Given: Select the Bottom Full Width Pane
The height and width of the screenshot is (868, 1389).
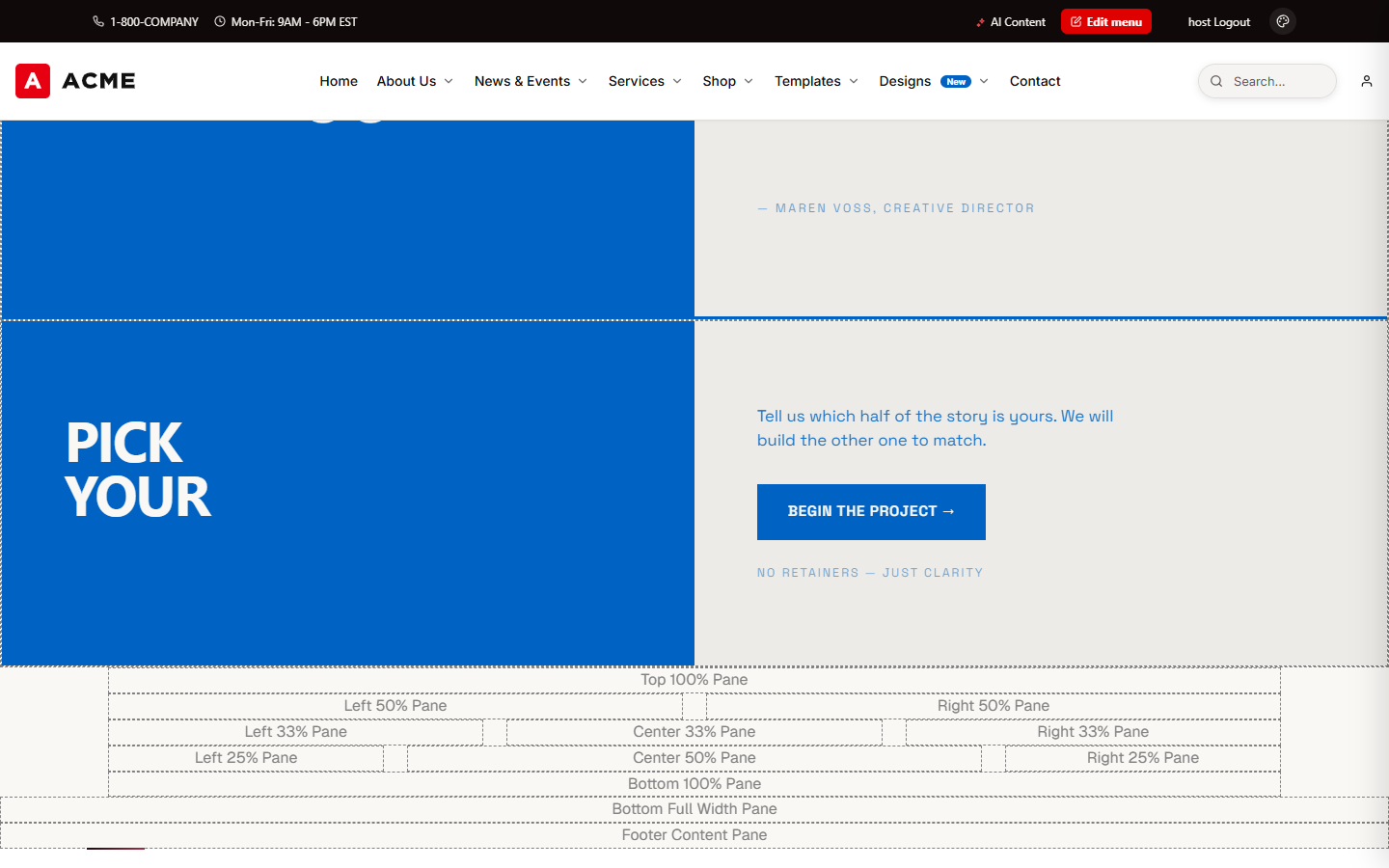Looking at the screenshot, I should coord(694,809).
